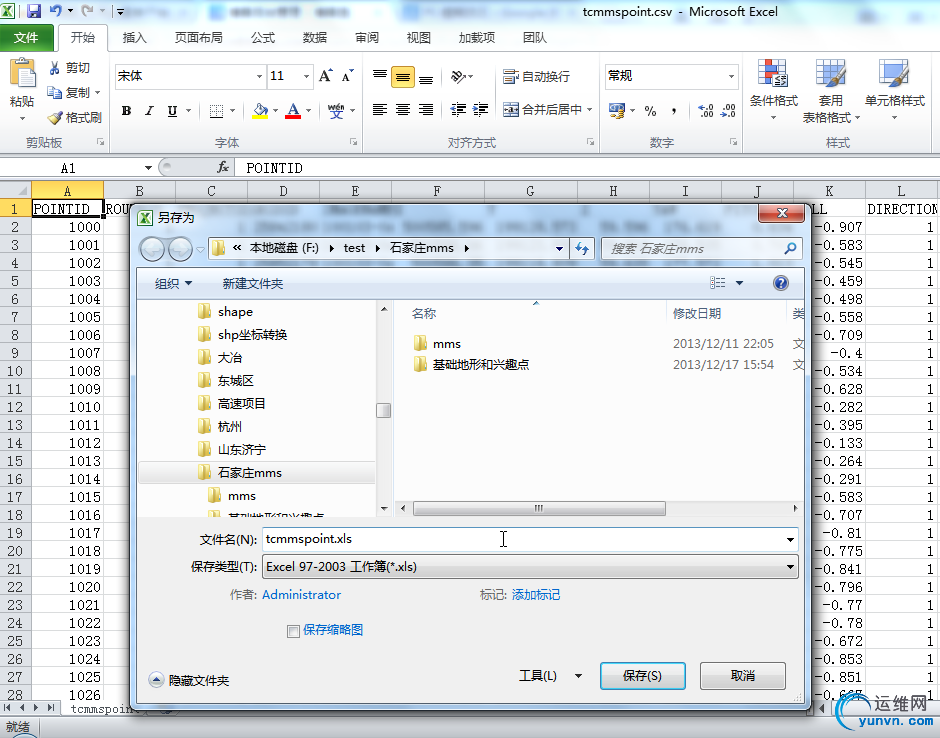Toggle Italic formatting
Viewport: 940px width, 738px height.
click(149, 110)
